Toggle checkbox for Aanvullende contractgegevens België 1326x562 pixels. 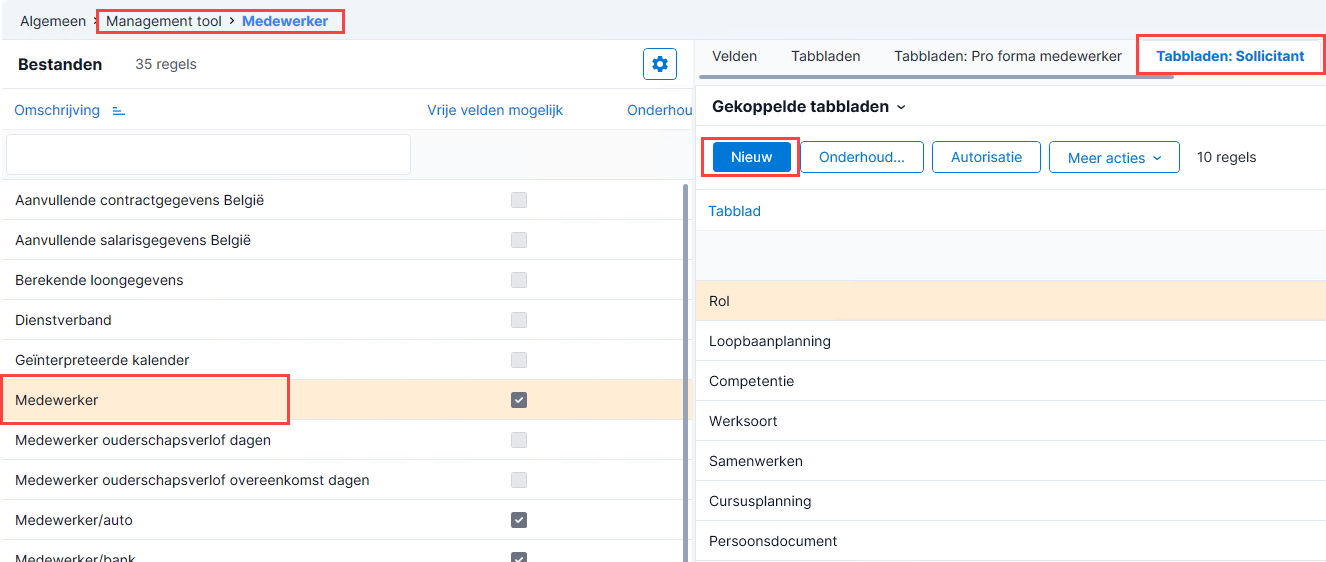(519, 200)
